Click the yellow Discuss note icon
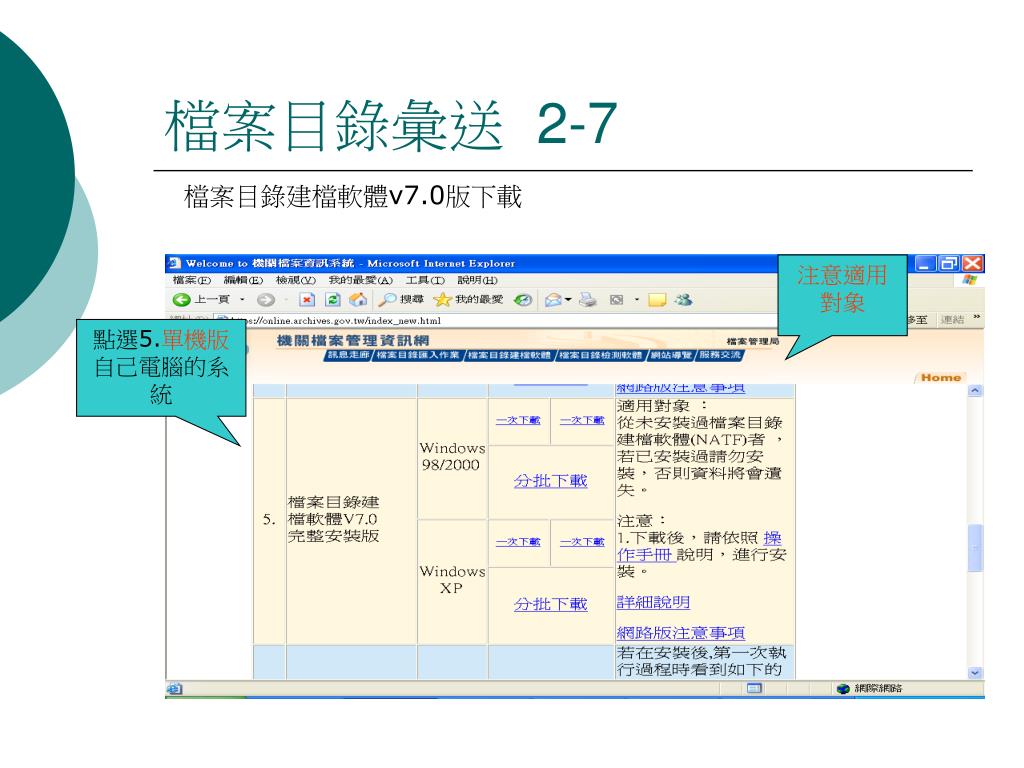Viewport: 1024px width, 768px height. [657, 300]
